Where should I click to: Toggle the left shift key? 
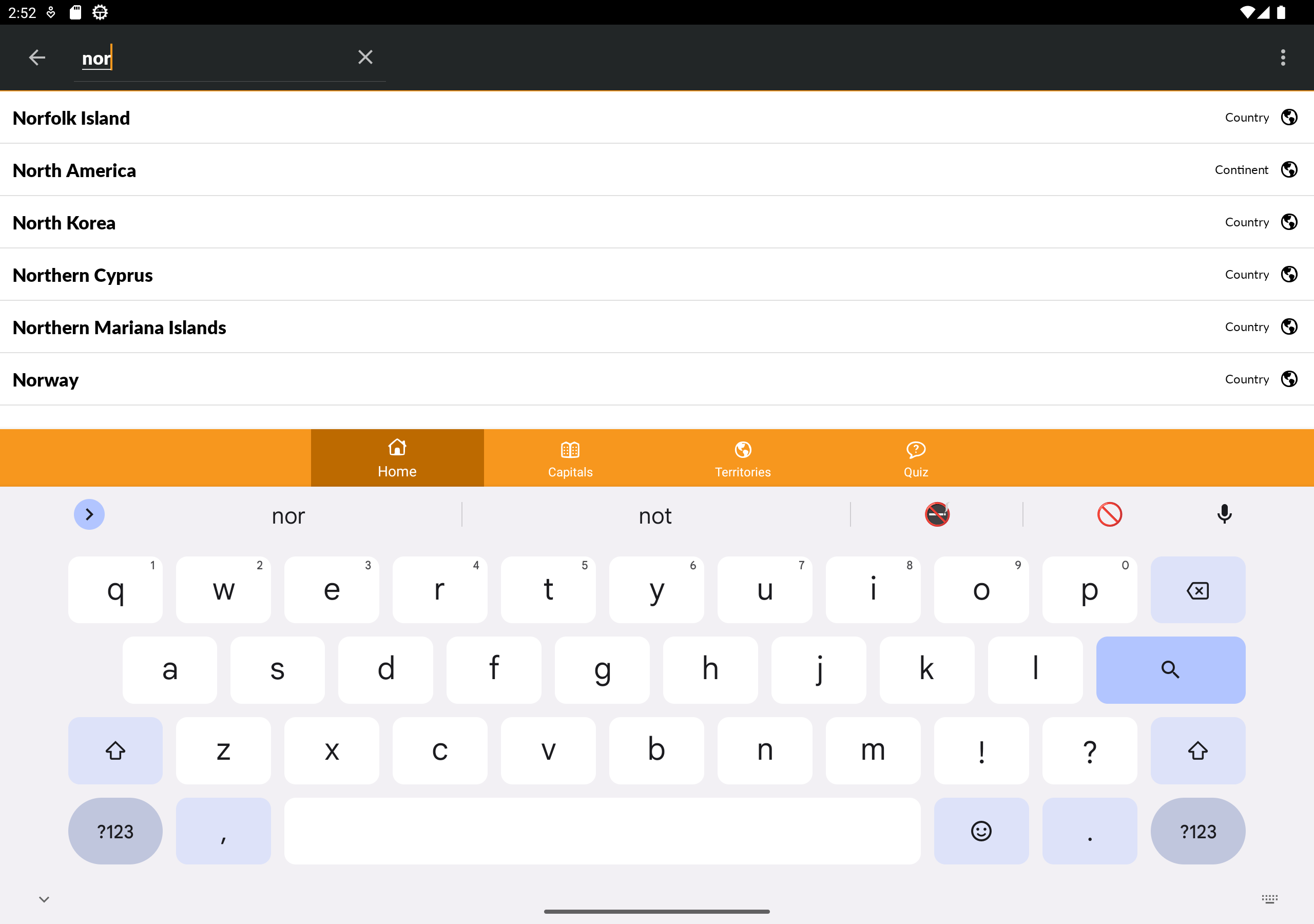coord(115,750)
